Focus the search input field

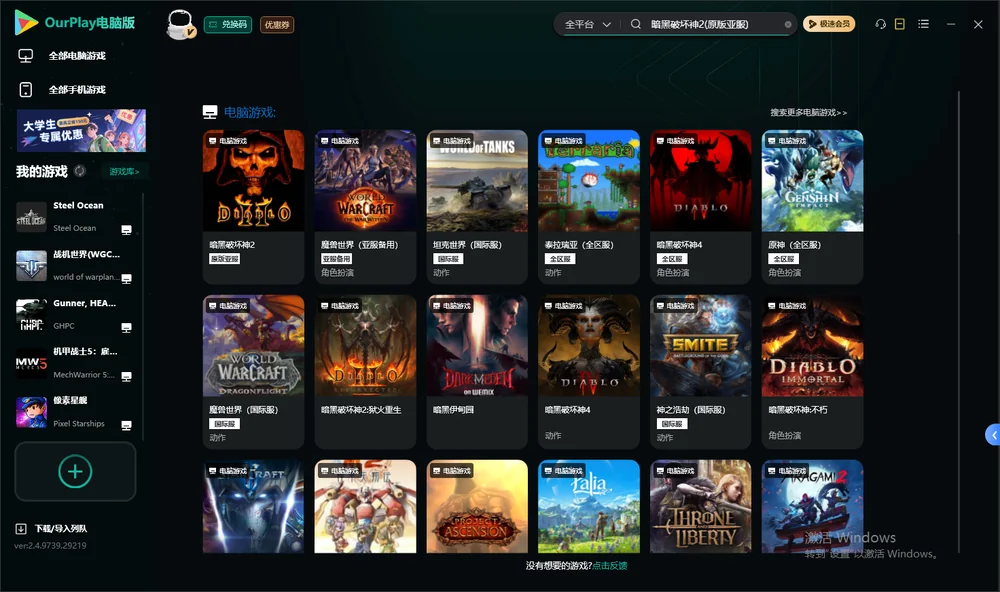[x=714, y=24]
